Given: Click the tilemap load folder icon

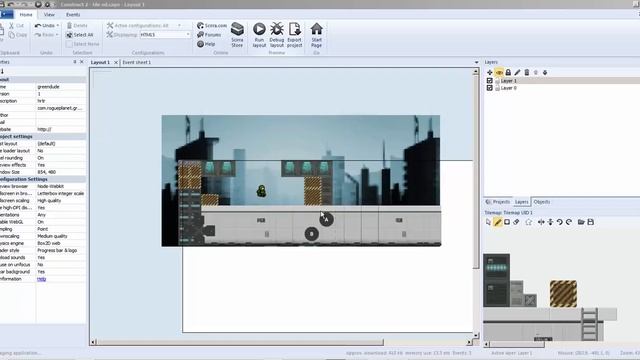Looking at the screenshot, I should [581, 222].
